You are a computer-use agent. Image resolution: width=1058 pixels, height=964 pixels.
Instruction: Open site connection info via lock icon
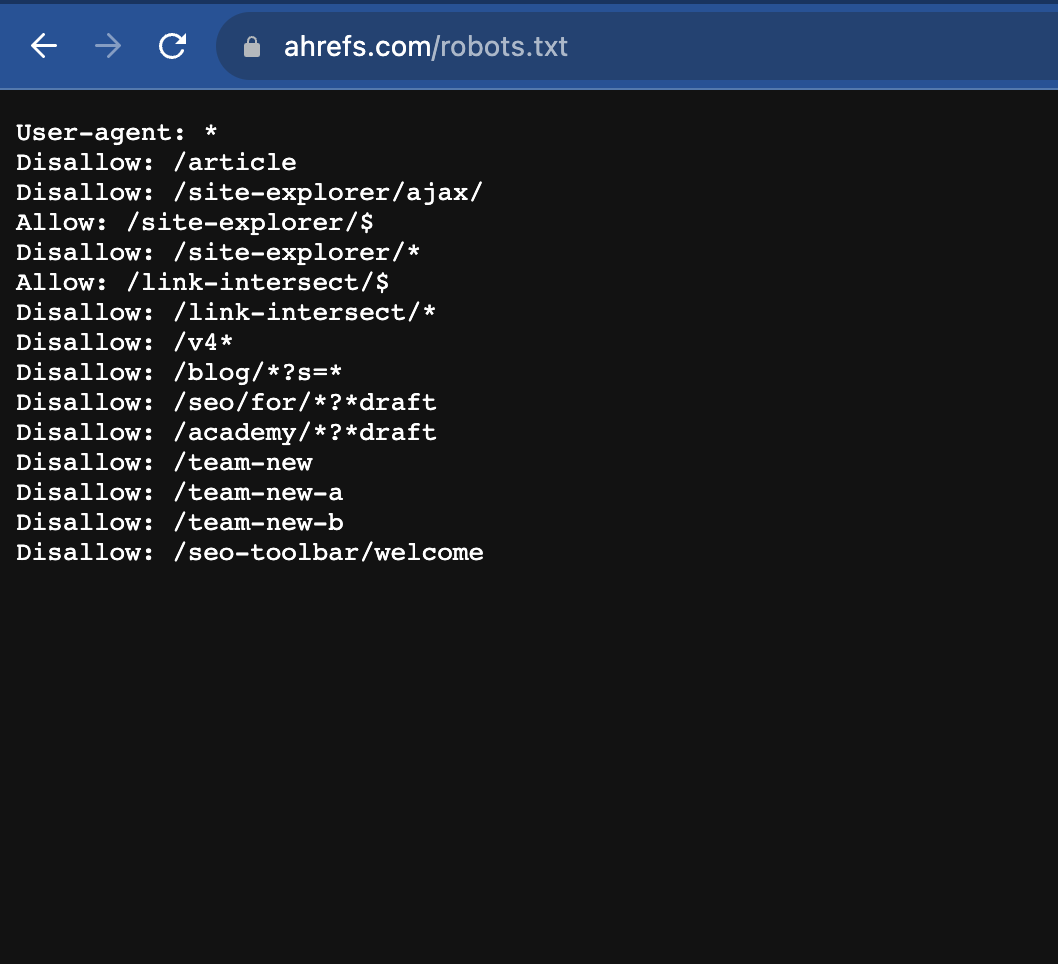click(251, 45)
